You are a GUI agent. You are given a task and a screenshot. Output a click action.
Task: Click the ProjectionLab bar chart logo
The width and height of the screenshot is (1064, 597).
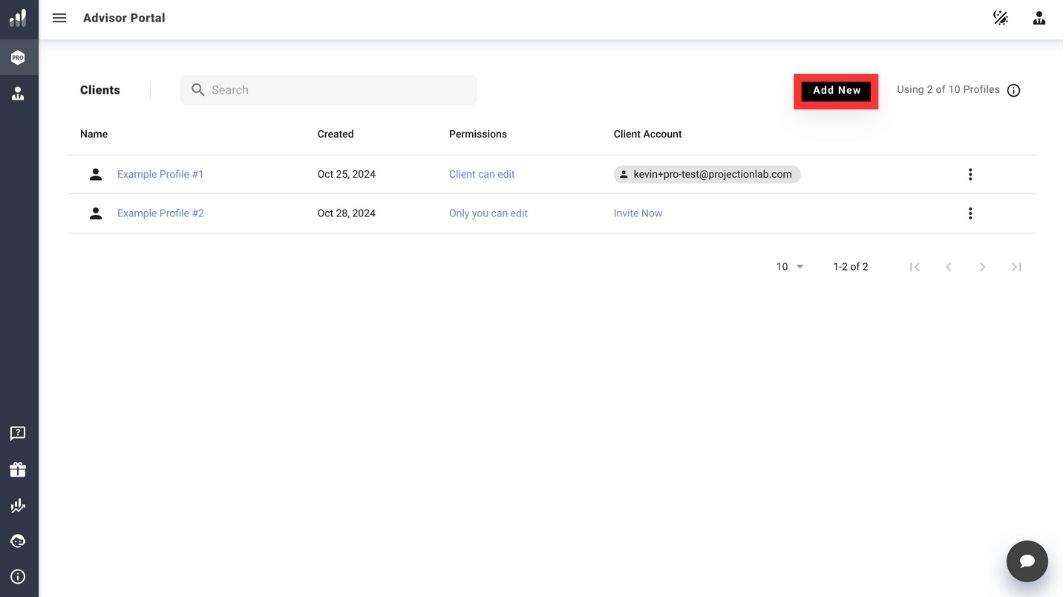[x=18, y=18]
